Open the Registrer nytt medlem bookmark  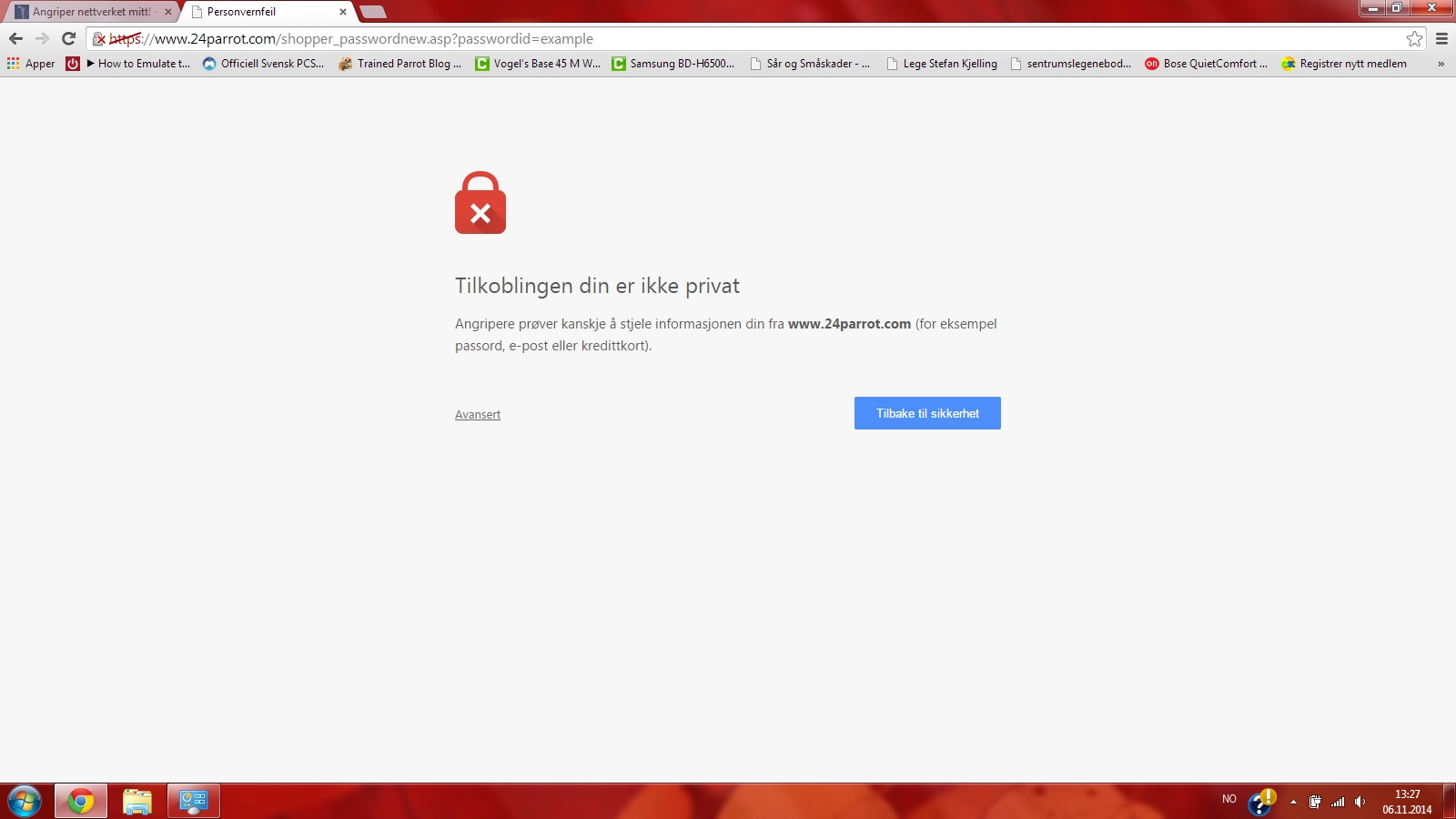(1344, 64)
